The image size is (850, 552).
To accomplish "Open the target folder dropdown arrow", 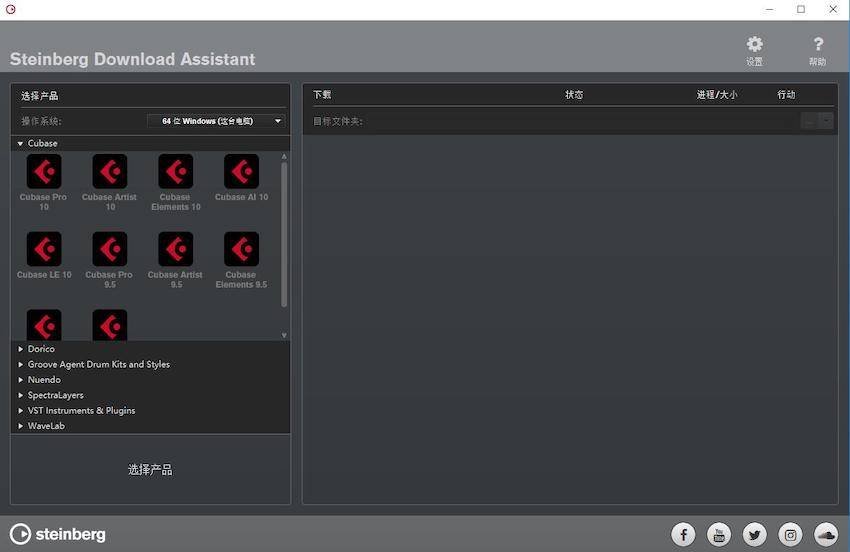I will coord(826,121).
